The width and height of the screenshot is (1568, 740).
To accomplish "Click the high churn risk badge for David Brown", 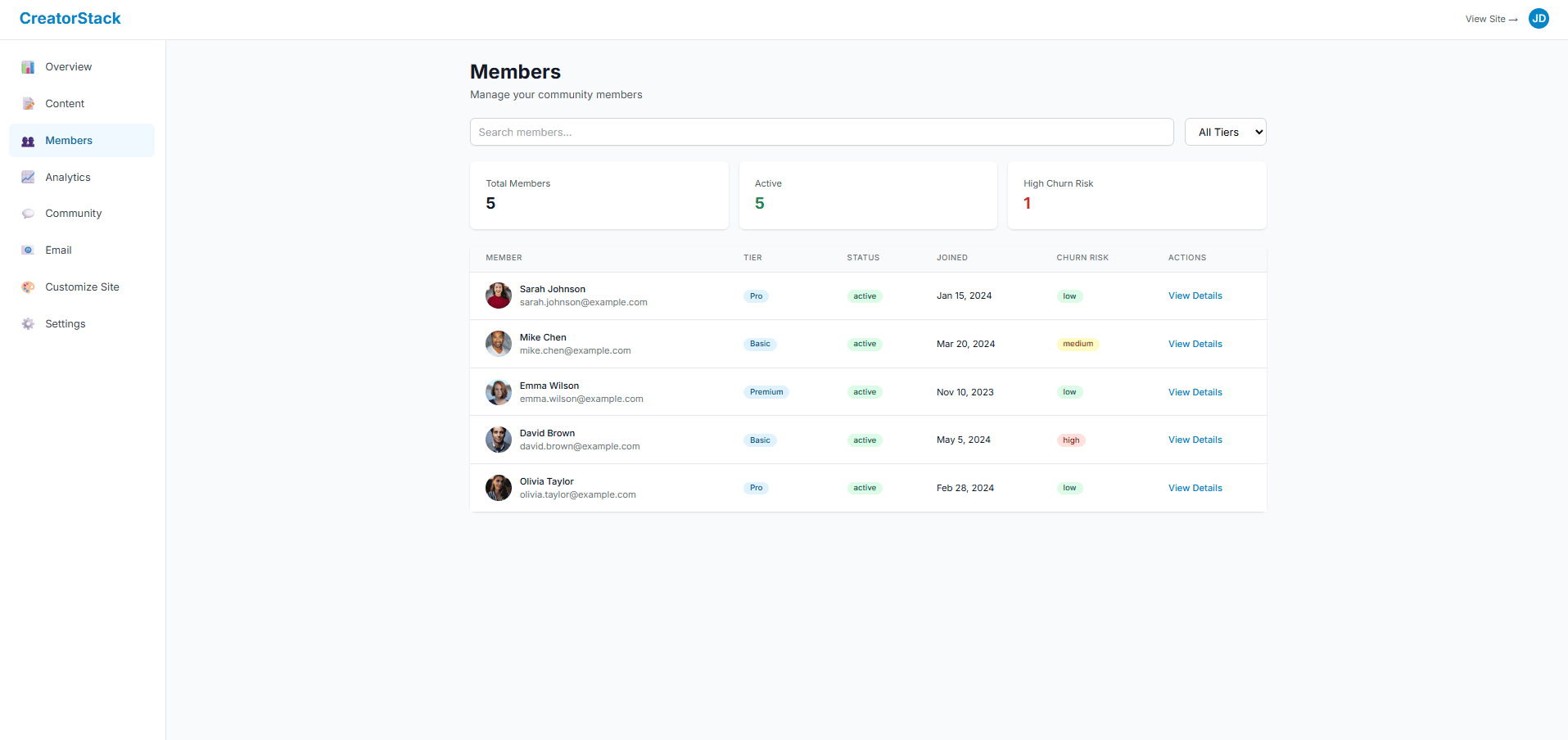I will [x=1070, y=440].
